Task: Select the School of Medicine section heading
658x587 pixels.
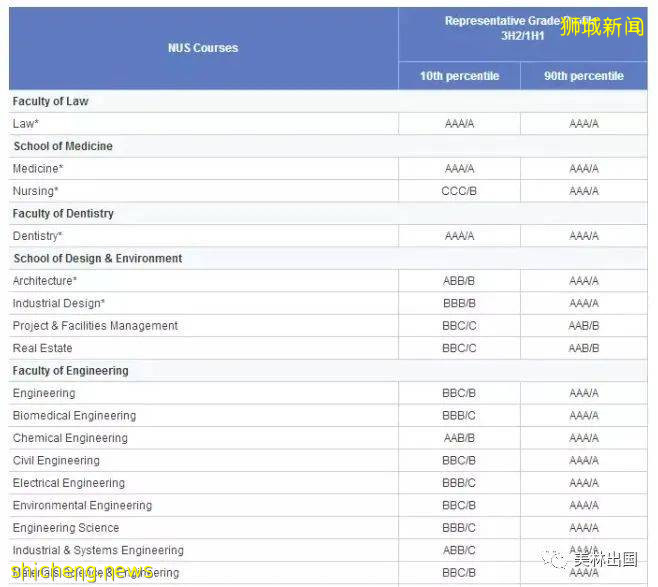Action: pos(63,146)
